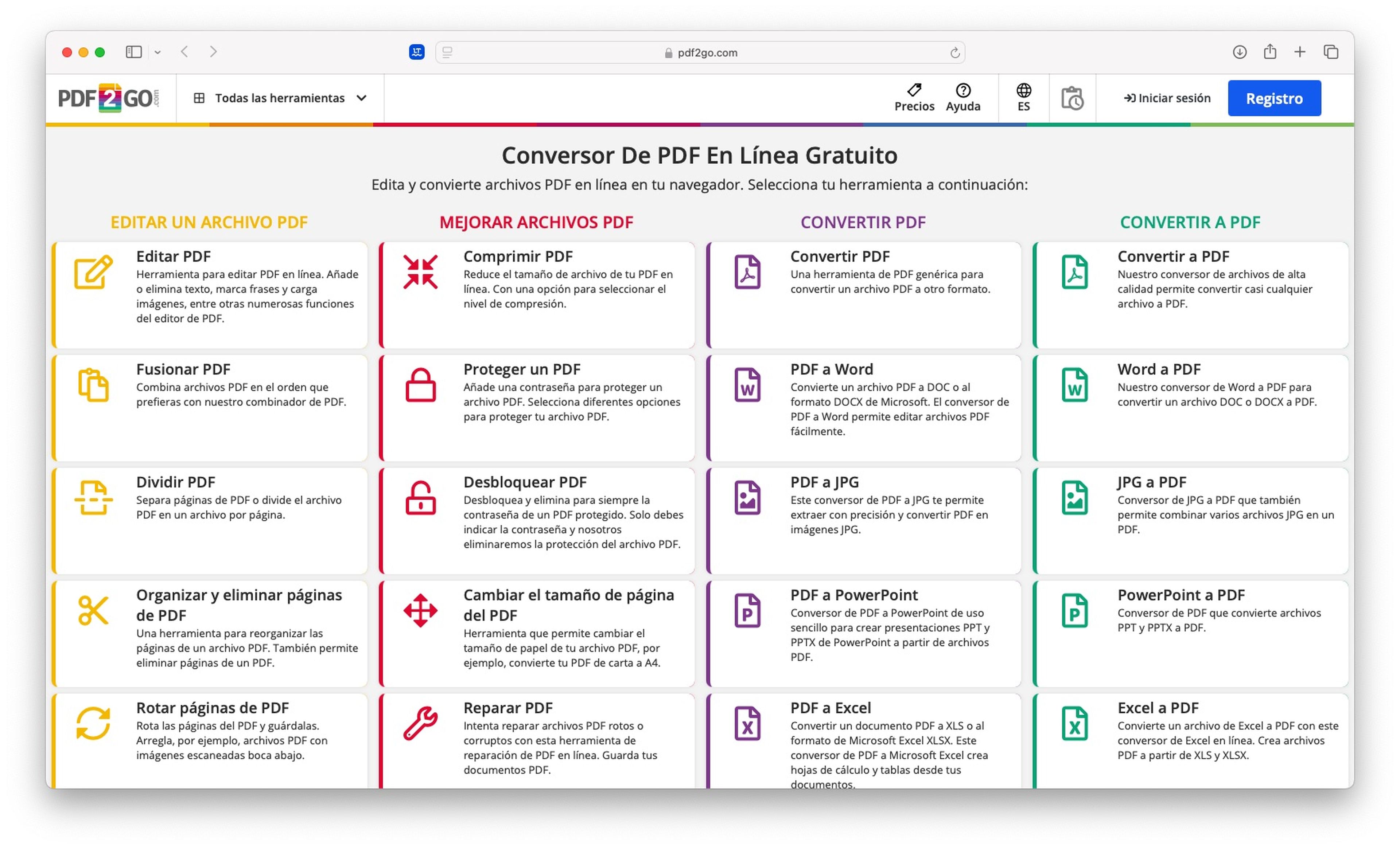
Task: Toggle the Safari sidebar
Action: tap(133, 52)
